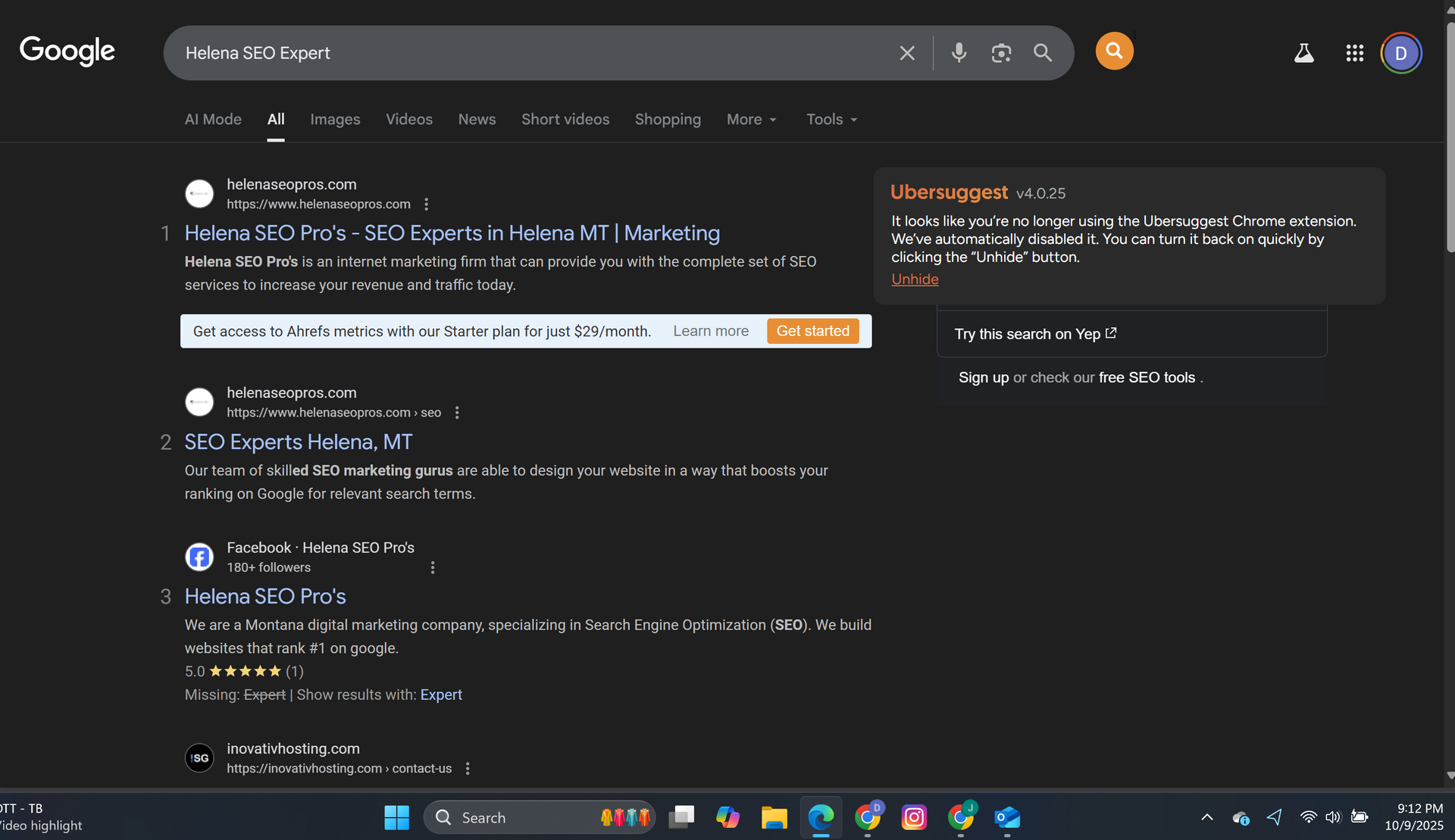
Task: Click the magnifier search icon in search box
Action: (1043, 53)
